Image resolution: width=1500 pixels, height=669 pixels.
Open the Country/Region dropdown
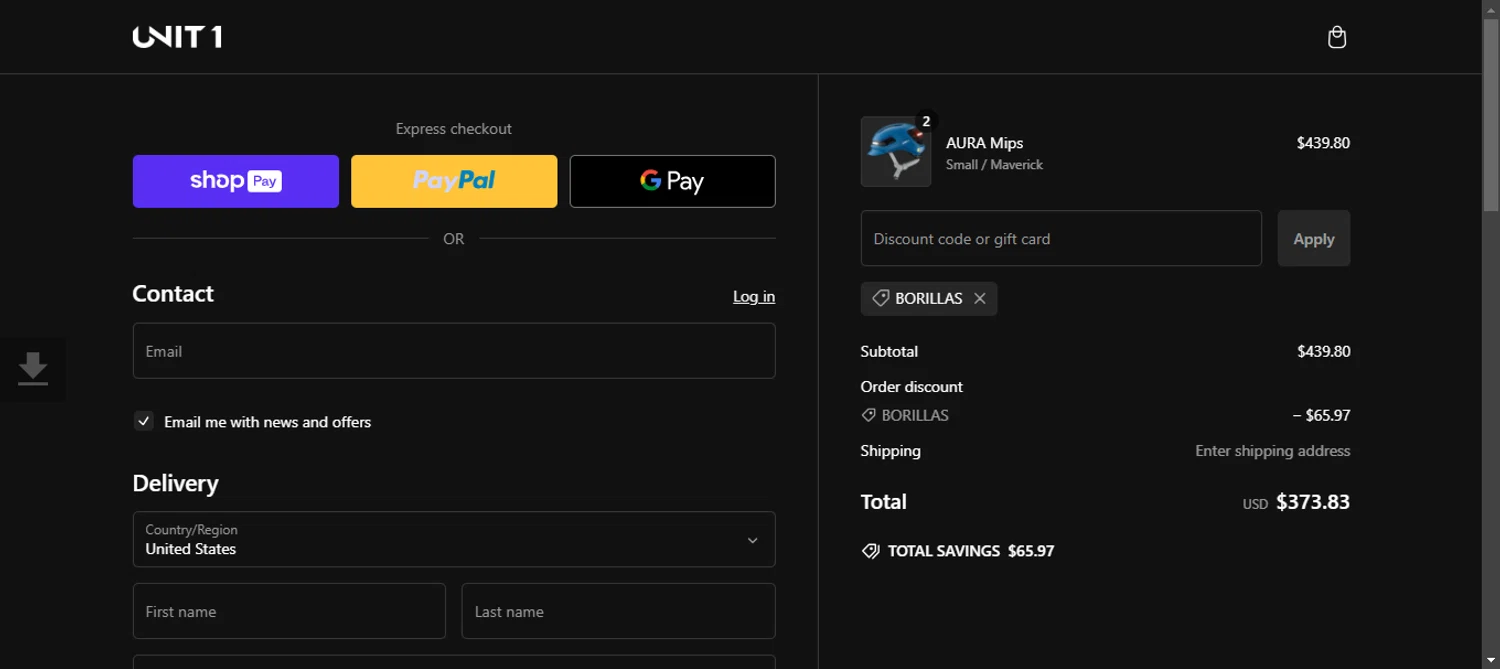454,539
